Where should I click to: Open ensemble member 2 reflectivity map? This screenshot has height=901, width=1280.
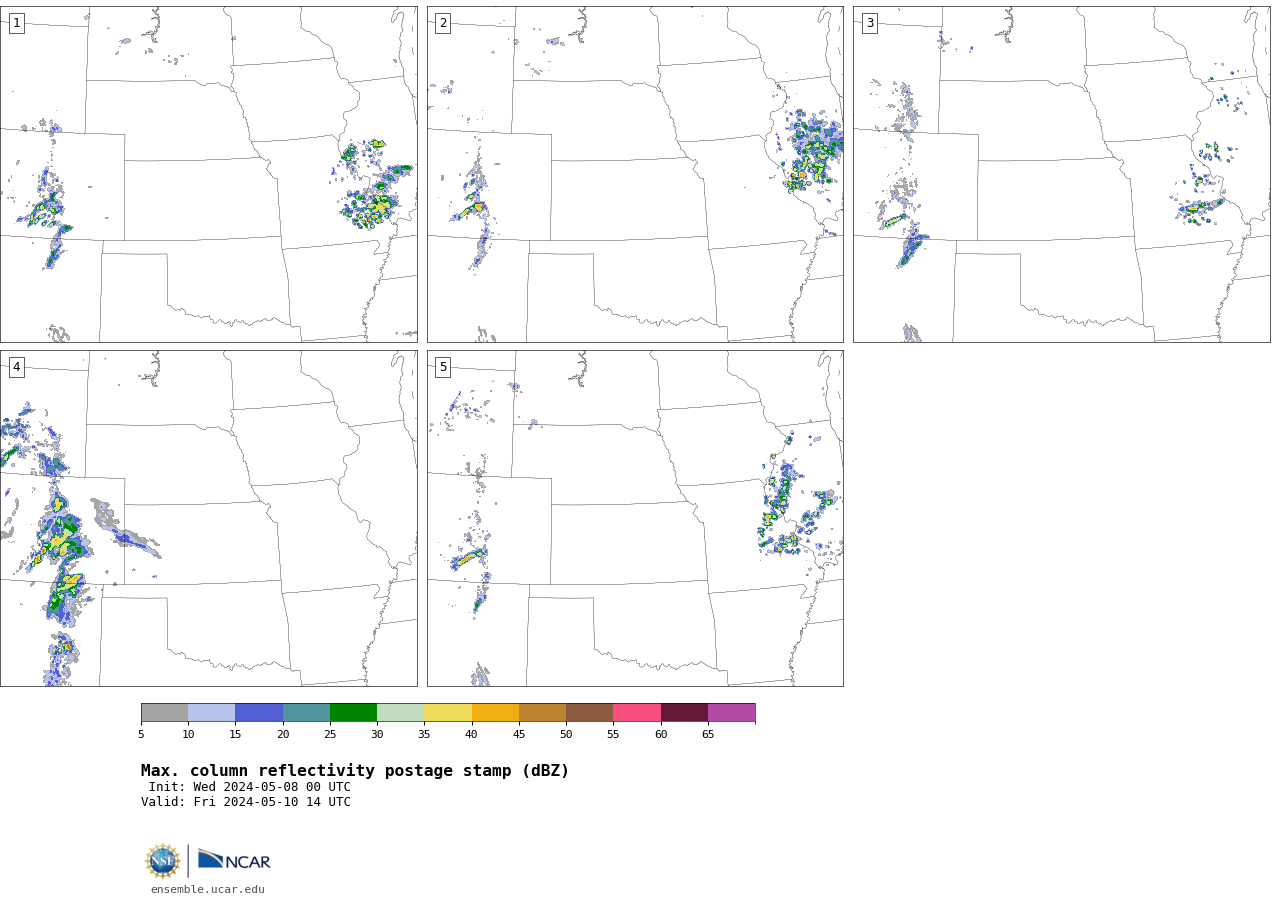point(635,174)
